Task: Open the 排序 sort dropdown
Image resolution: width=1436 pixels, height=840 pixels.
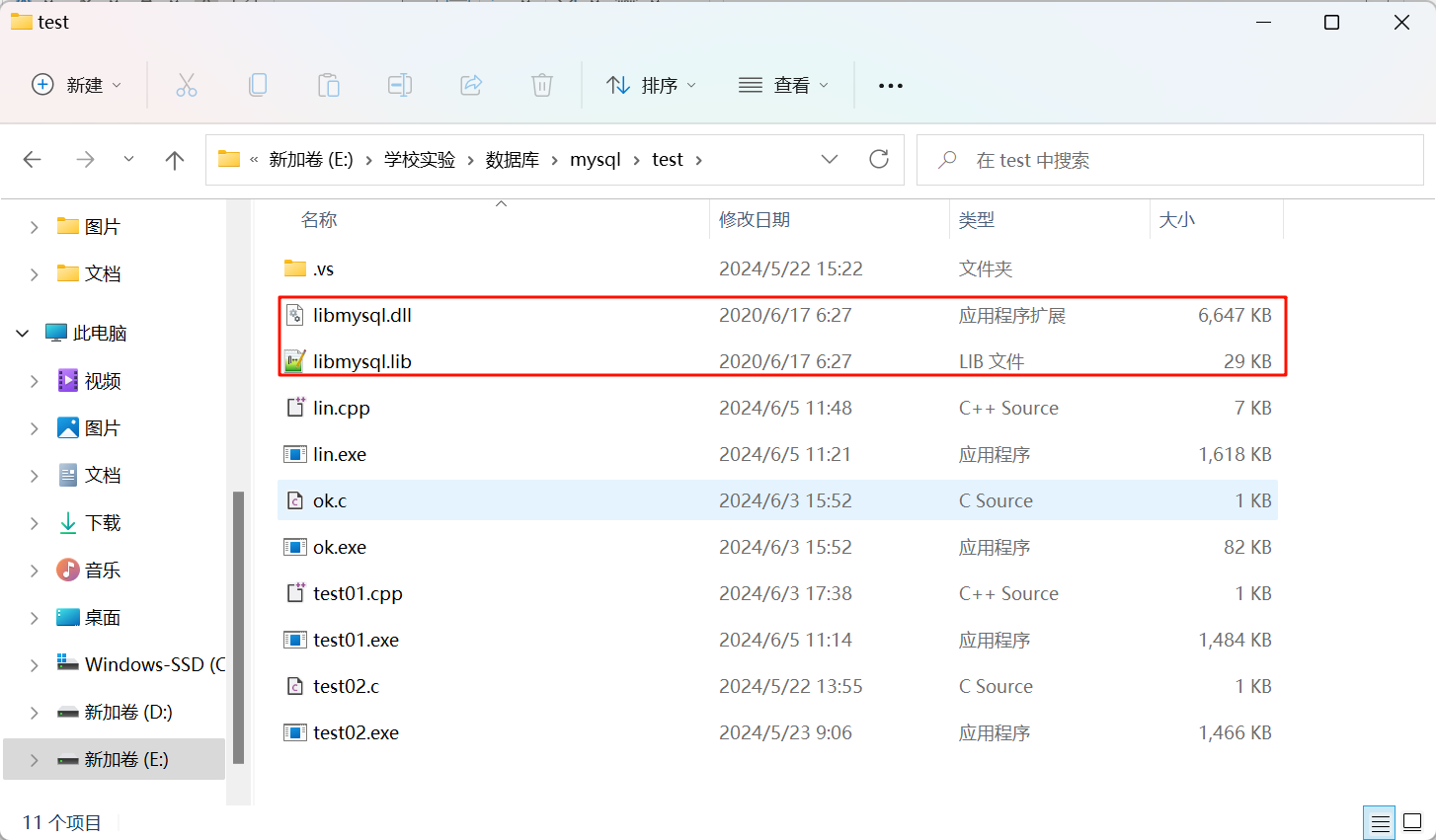Action: click(x=652, y=85)
